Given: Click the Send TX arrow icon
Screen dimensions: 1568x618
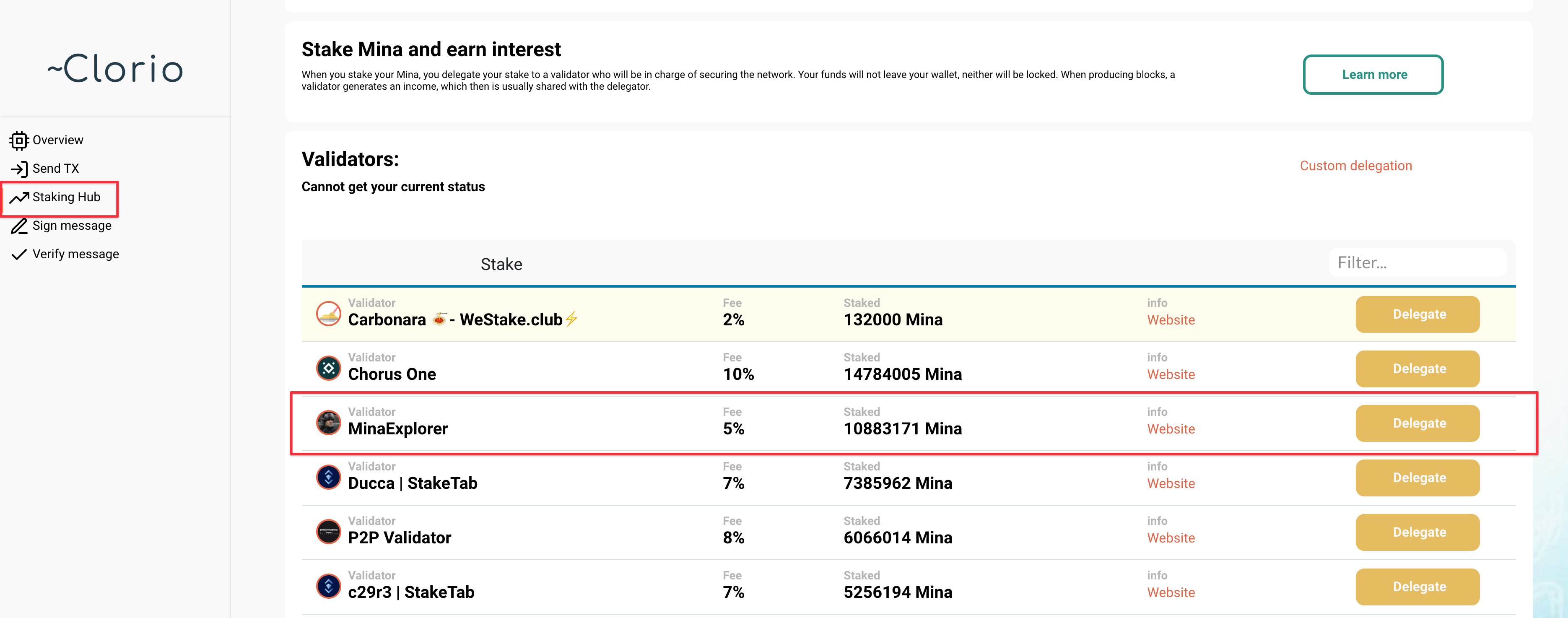Looking at the screenshot, I should tap(19, 169).
